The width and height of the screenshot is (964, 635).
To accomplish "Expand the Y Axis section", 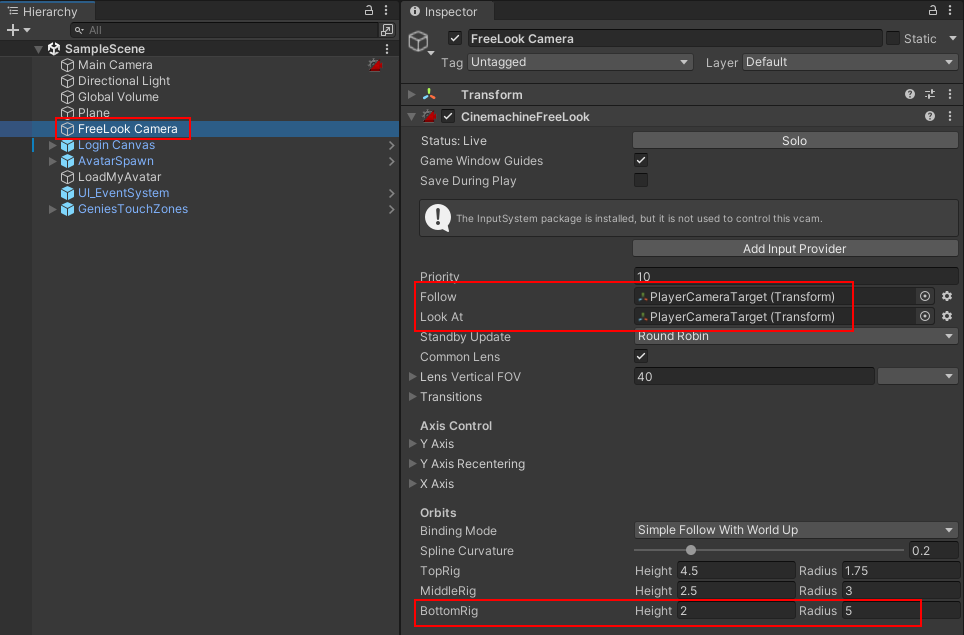I will tap(413, 444).
